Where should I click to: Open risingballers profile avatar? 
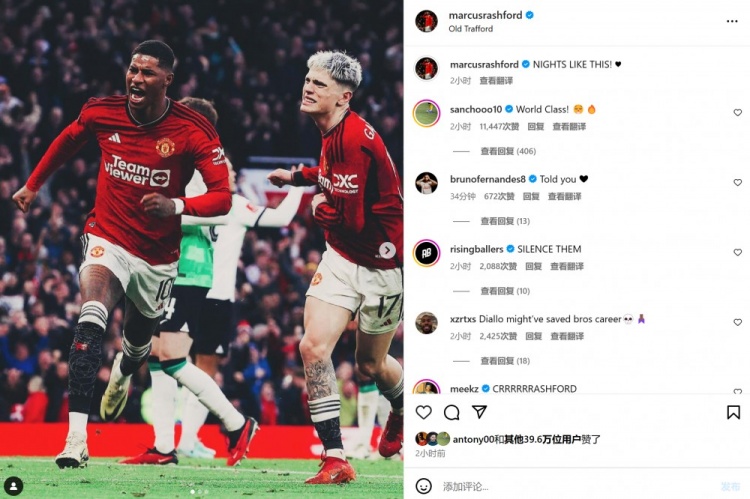pos(426,253)
